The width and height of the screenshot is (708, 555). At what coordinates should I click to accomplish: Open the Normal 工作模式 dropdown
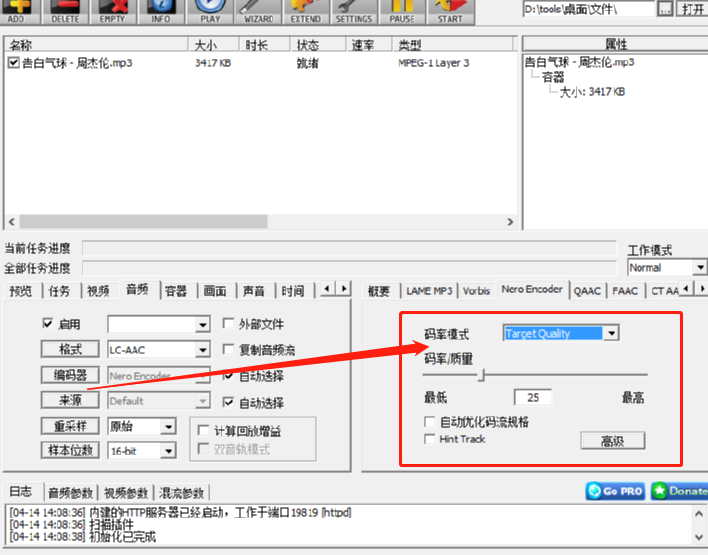pyautogui.click(x=699, y=267)
